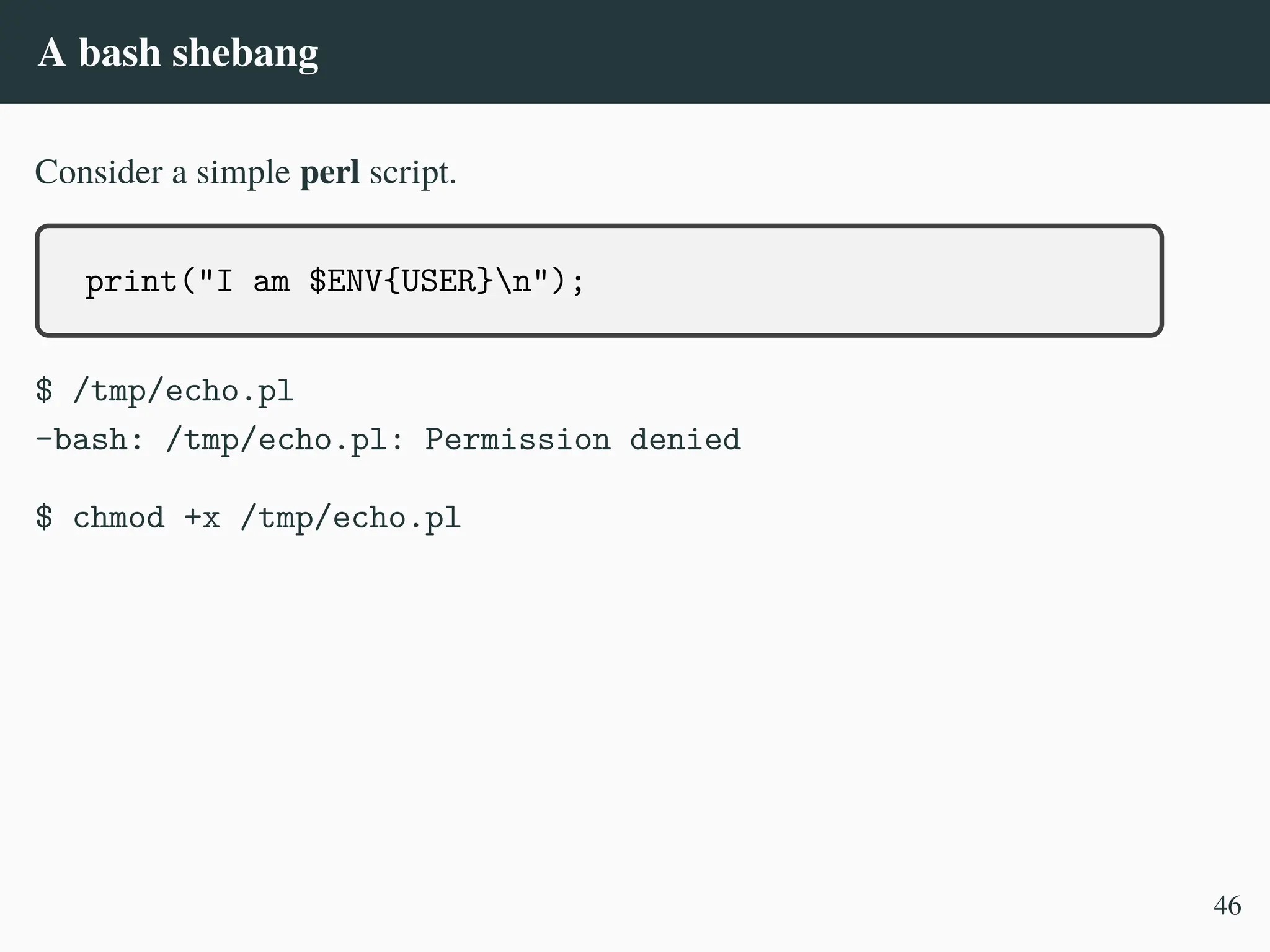Click the "+x" argument of chmod
Screen dimensions: 1270x952
(x=202, y=518)
